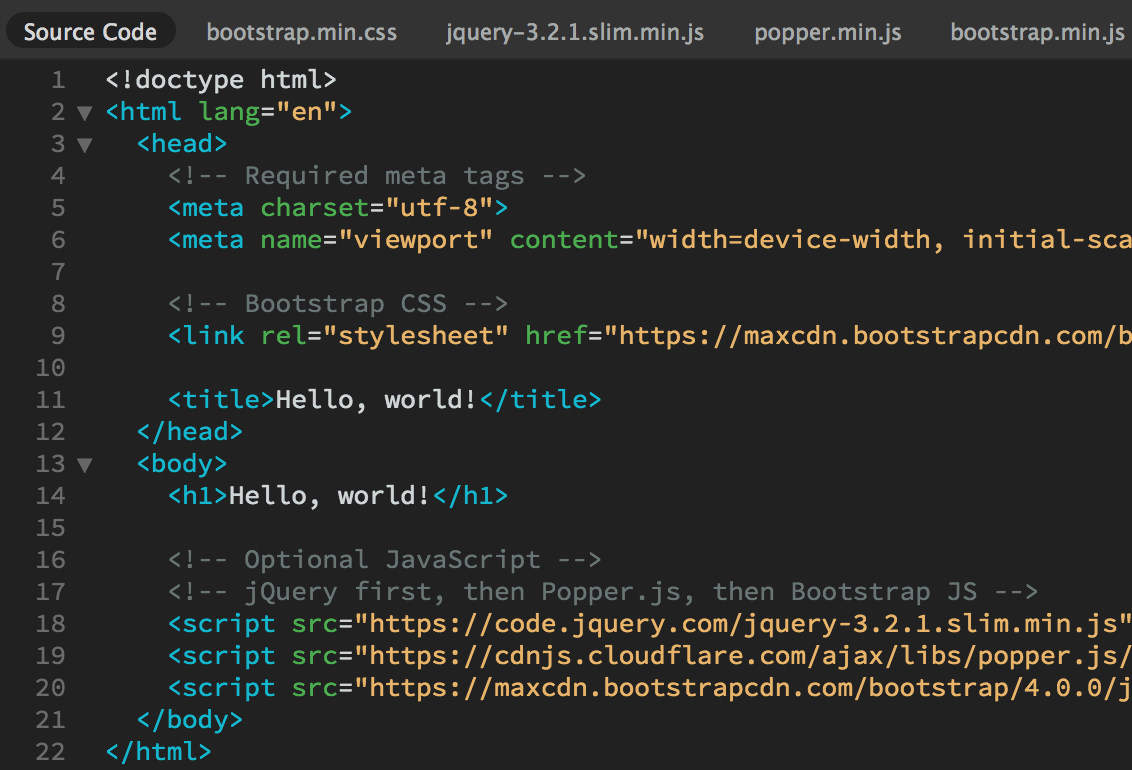Click the "utf-8" charset value

tap(439, 208)
